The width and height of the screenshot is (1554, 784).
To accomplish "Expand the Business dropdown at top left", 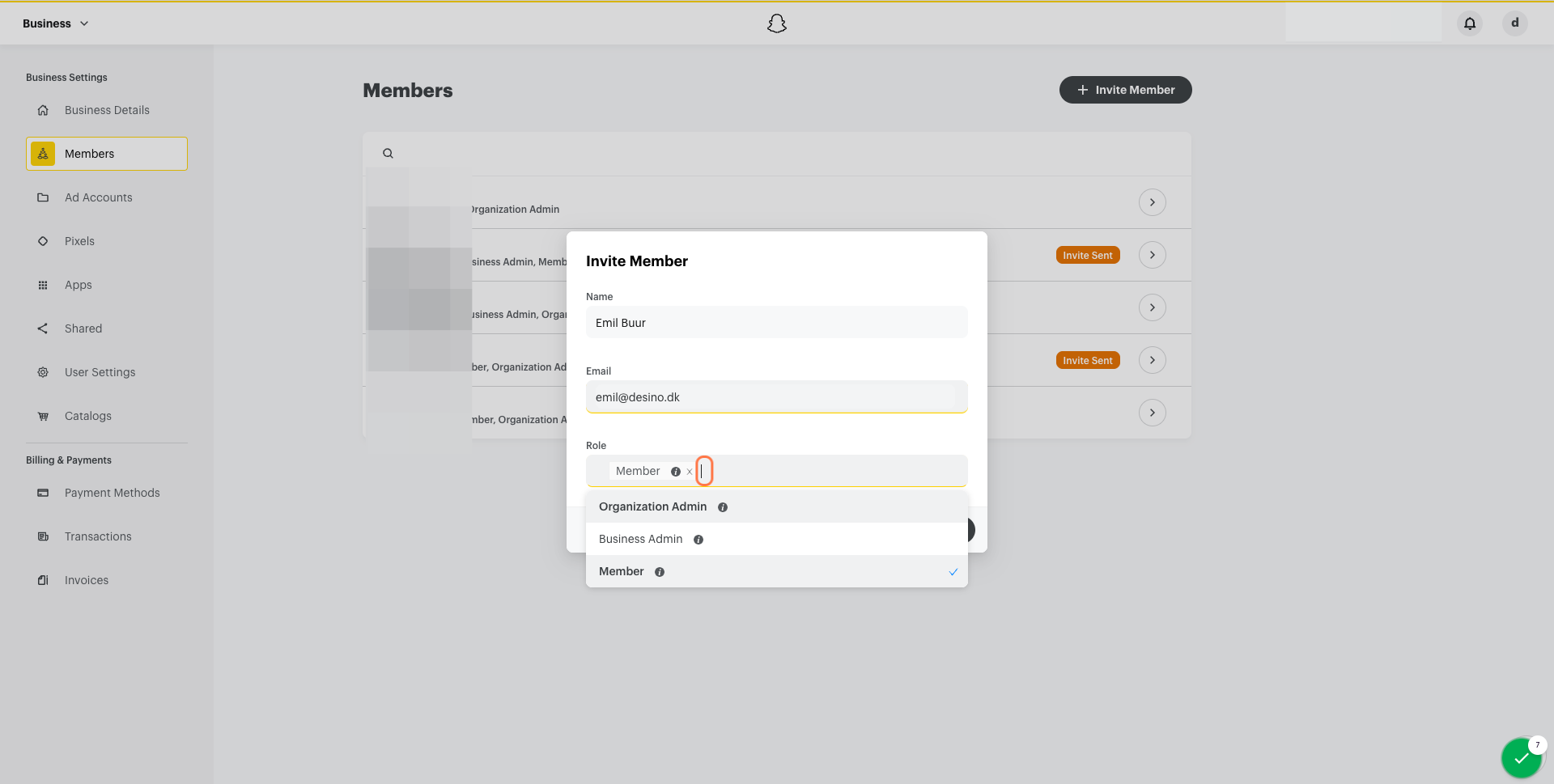I will click(55, 23).
